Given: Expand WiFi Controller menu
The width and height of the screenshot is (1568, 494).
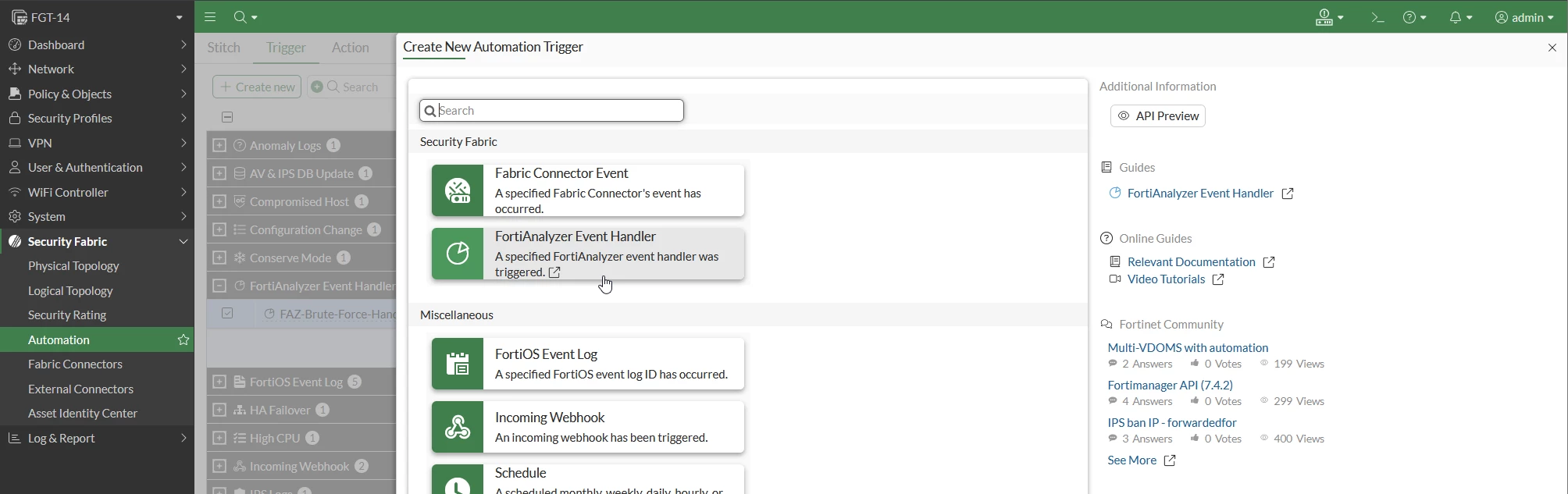Looking at the screenshot, I should pyautogui.click(x=97, y=193).
